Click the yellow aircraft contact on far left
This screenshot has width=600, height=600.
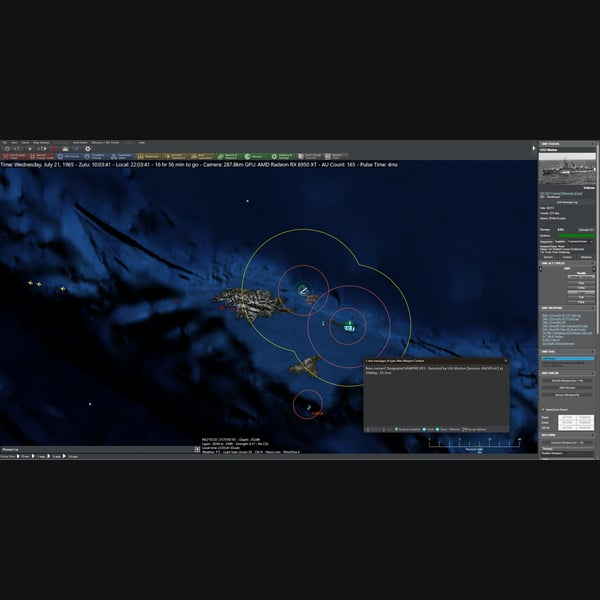tap(30, 283)
